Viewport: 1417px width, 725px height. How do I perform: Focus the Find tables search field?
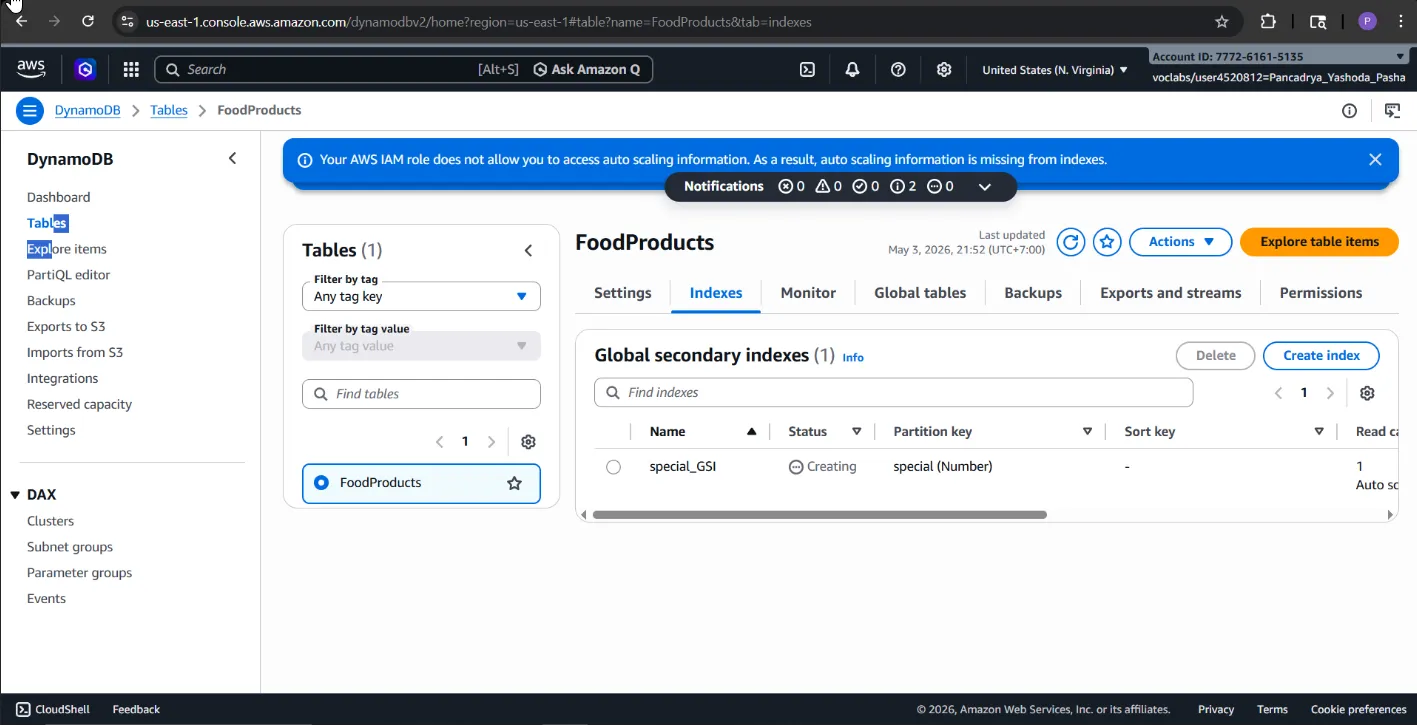coord(421,394)
